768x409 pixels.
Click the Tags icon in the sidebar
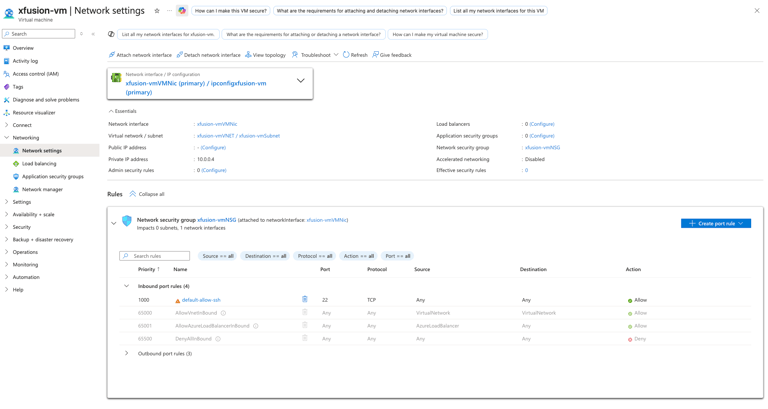[x=7, y=87]
